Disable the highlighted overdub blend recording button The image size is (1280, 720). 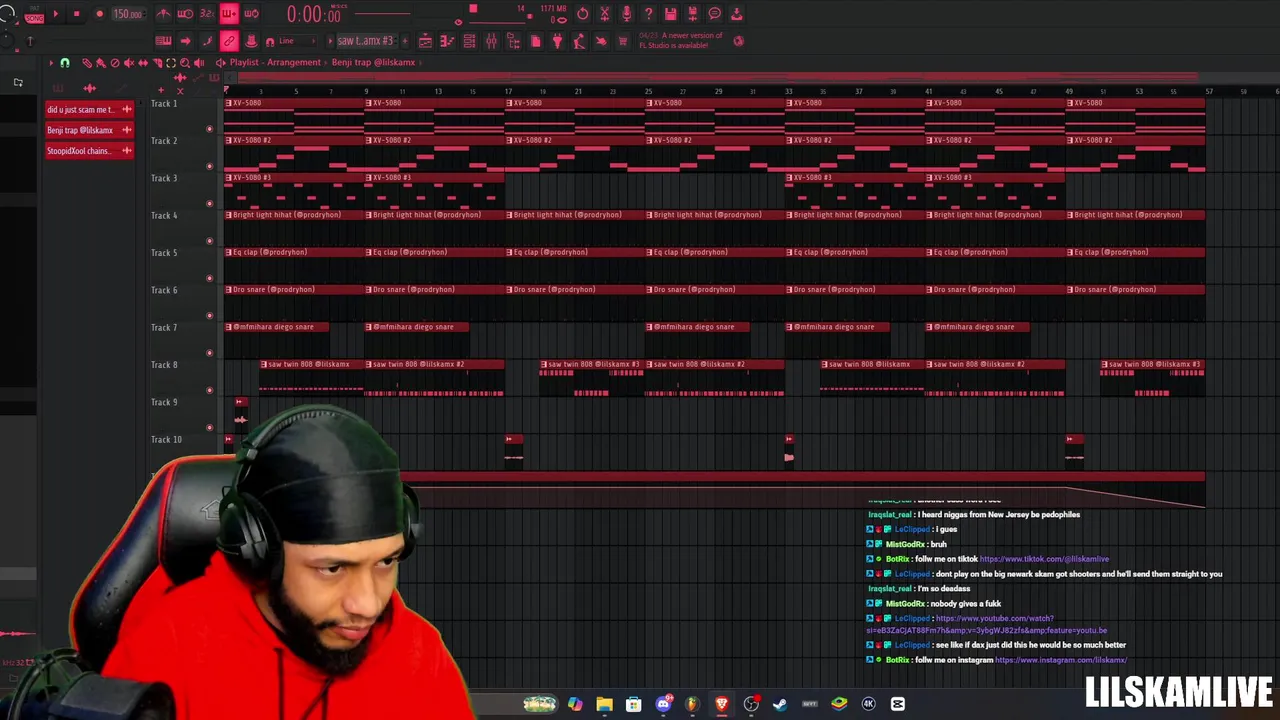(x=229, y=14)
